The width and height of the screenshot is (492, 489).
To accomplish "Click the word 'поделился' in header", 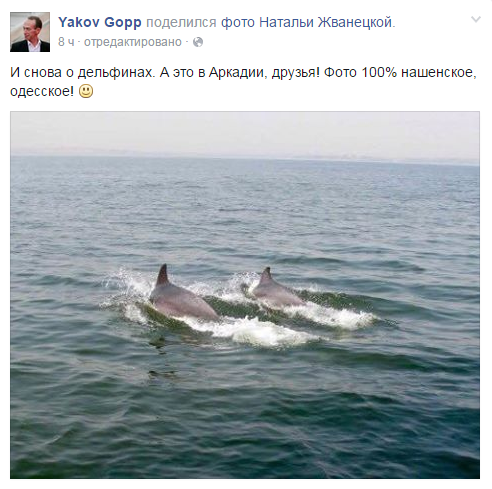I will pos(181,22).
